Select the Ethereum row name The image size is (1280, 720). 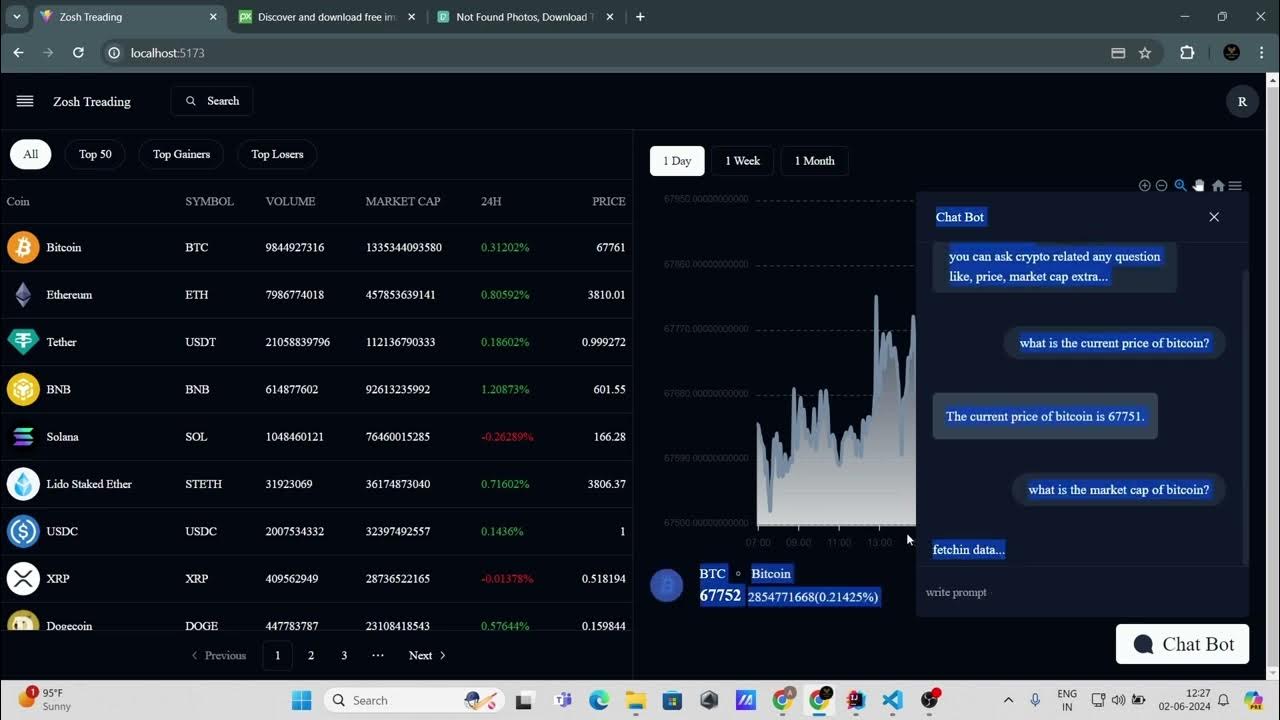coord(69,295)
